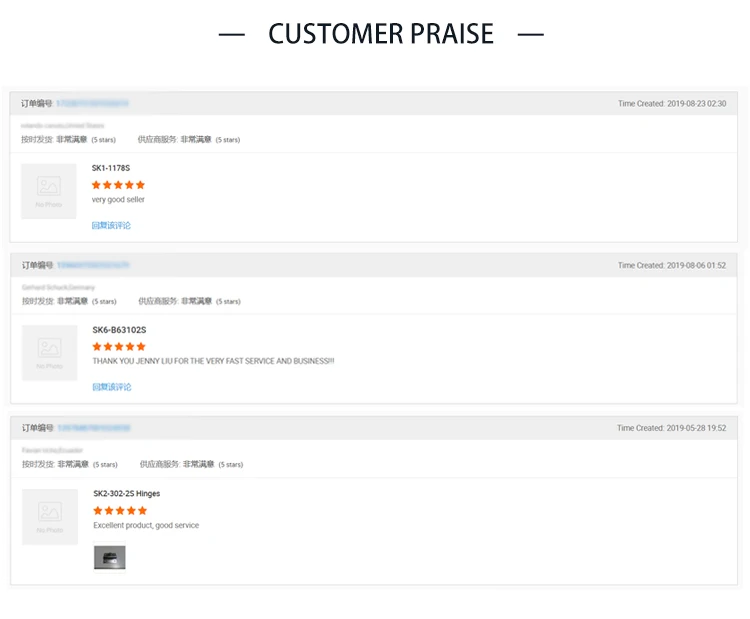Open the reply link under "very good seller"
Viewport: 750px width, 619px height.
(x=111, y=226)
